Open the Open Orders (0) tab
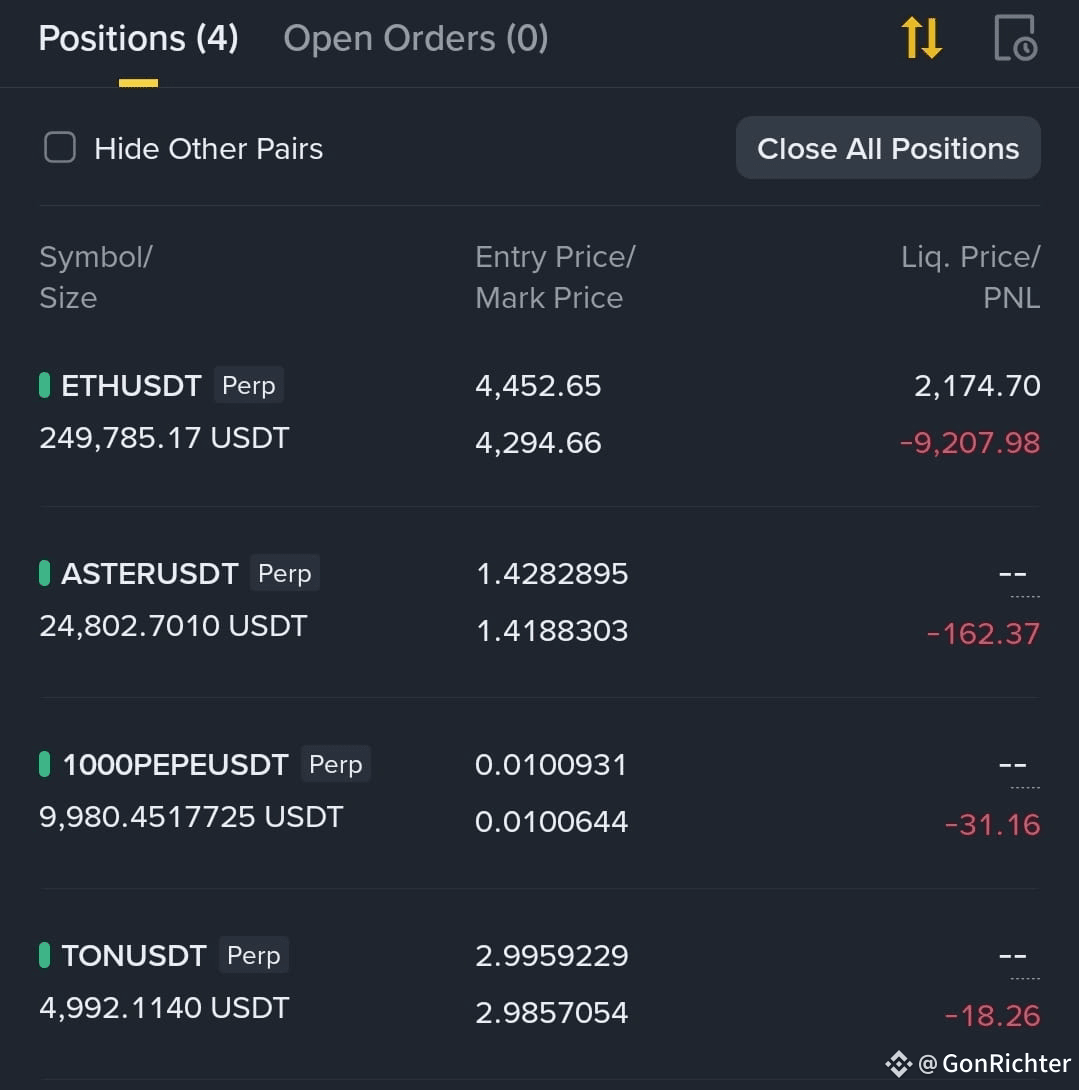 (416, 38)
